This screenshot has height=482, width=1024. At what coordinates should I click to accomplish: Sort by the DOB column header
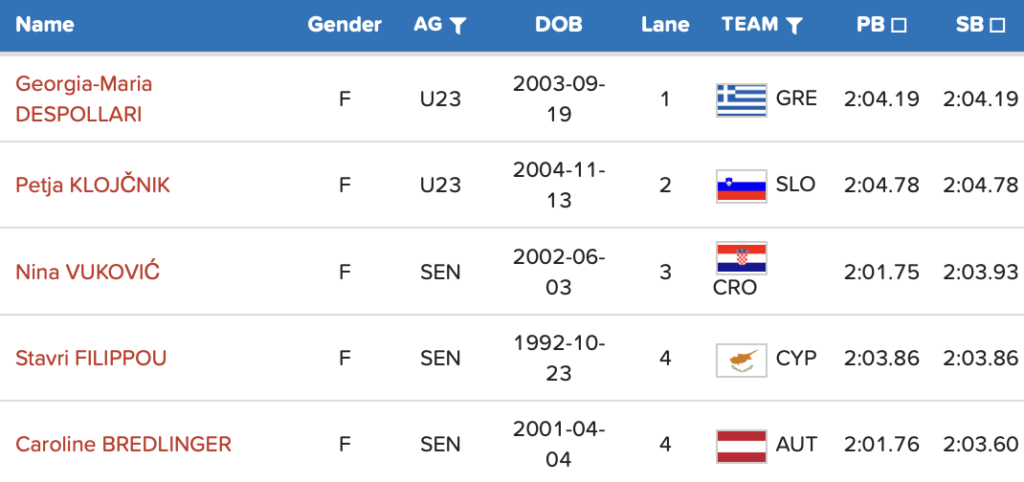tap(557, 25)
